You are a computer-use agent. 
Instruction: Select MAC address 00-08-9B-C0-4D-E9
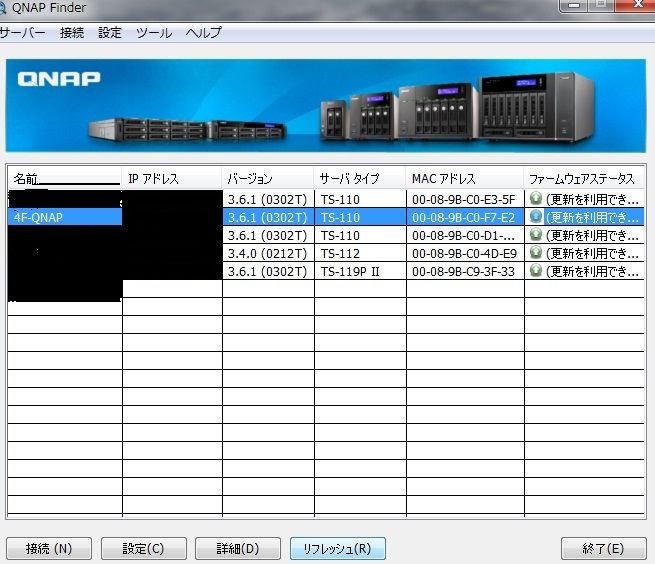[464, 253]
